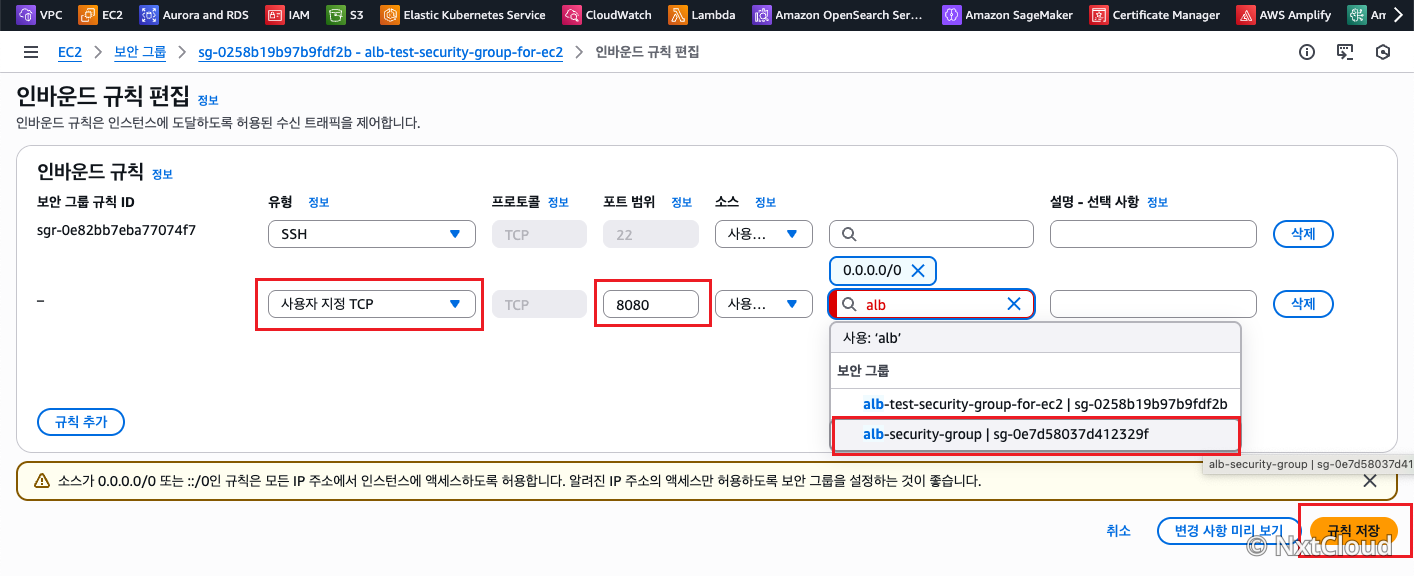Open 정보 link beside 소스 column

765,202
